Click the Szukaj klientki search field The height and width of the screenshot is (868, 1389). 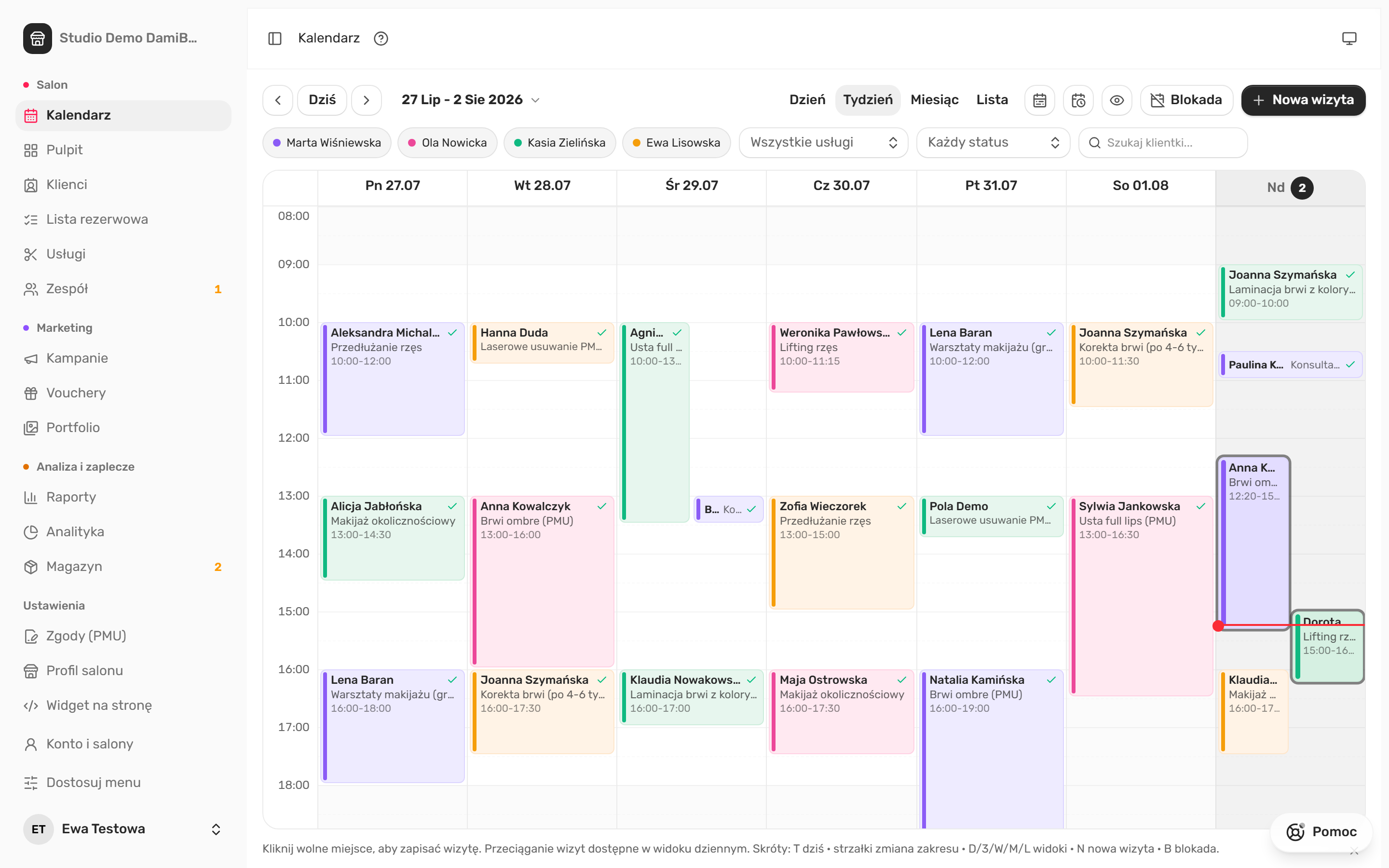[x=1163, y=143]
